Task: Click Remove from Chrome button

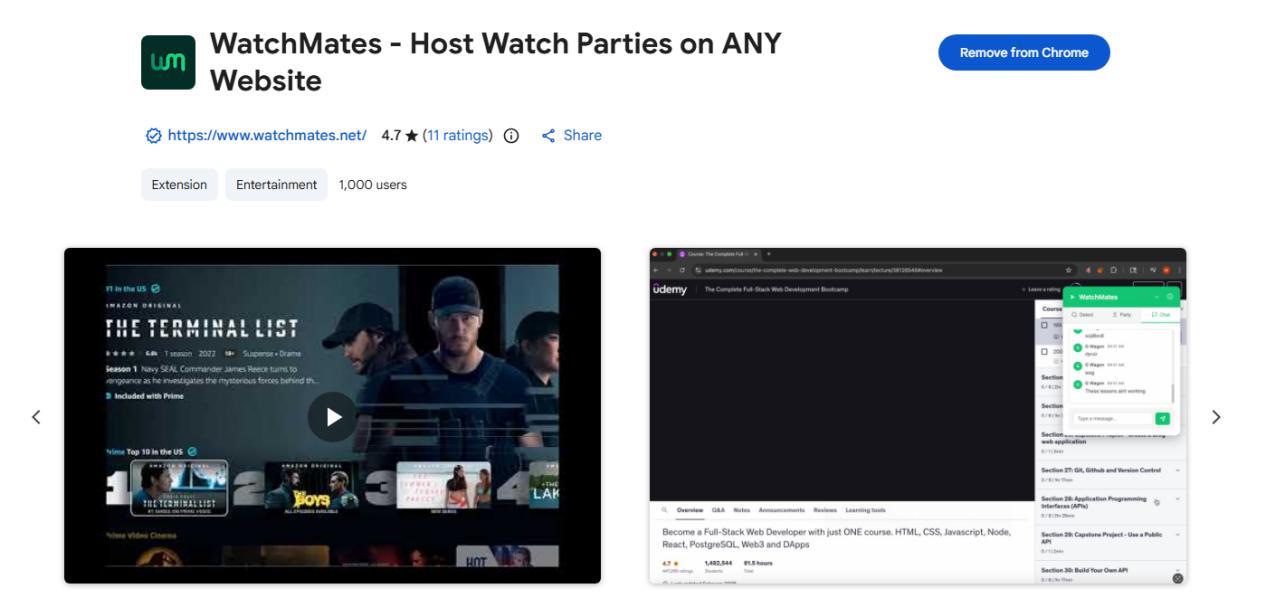Action: 1024,53
